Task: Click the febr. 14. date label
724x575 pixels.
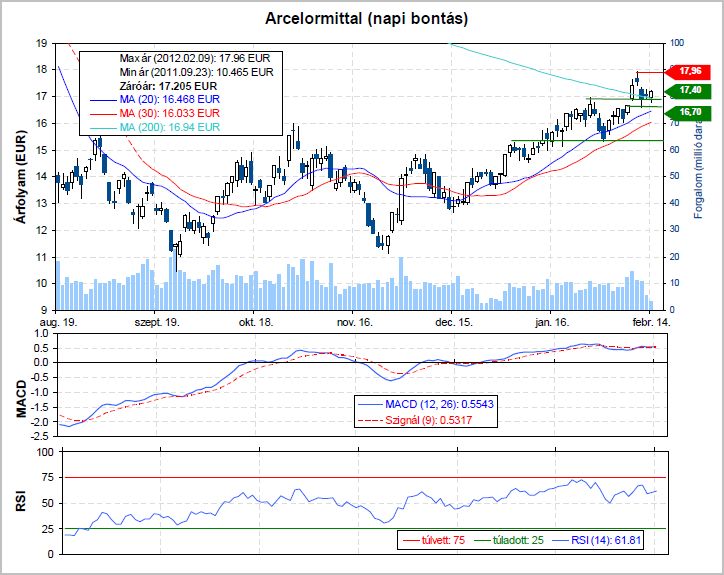Action: [651, 322]
